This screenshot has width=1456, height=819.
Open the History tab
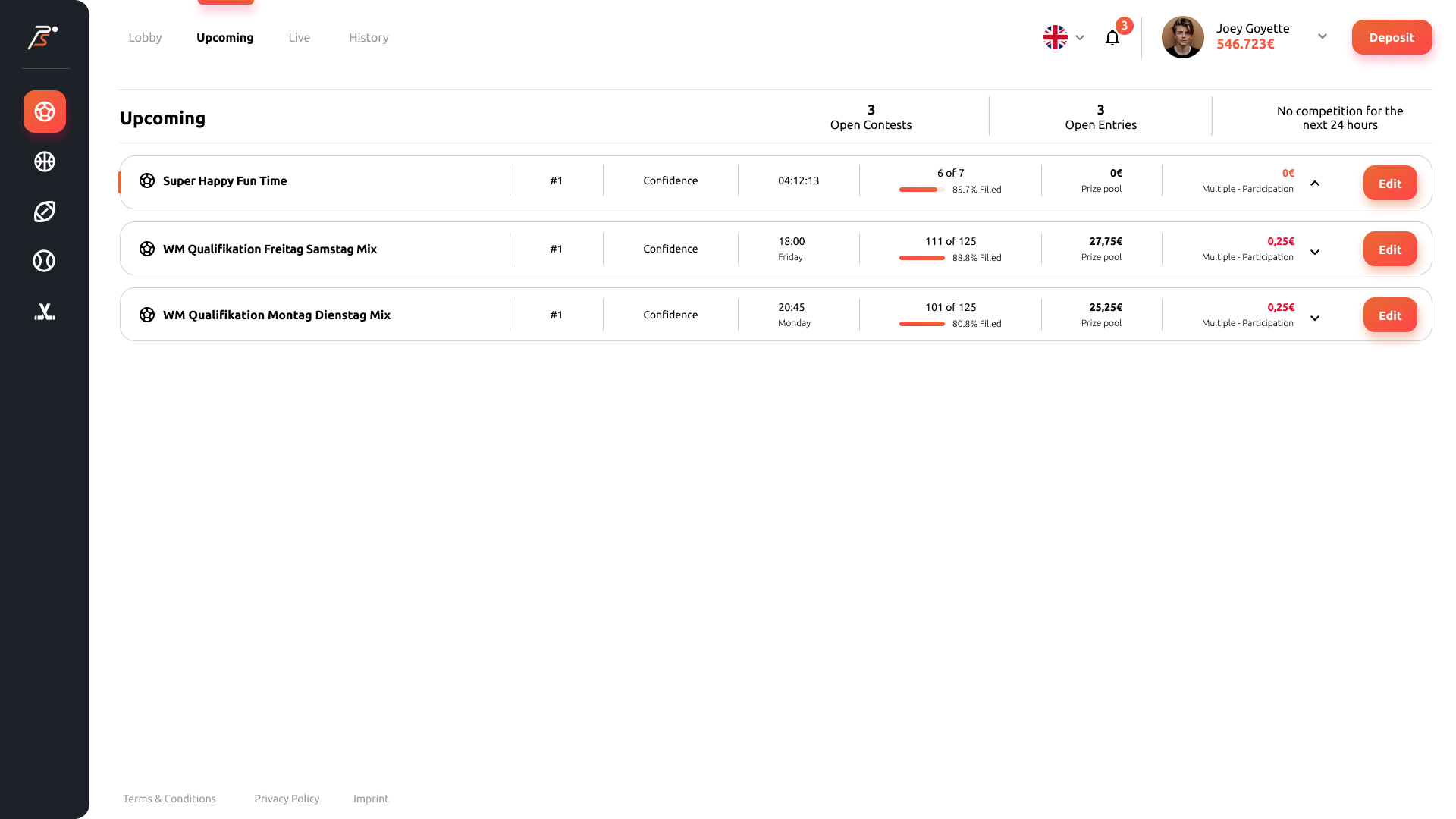click(369, 37)
